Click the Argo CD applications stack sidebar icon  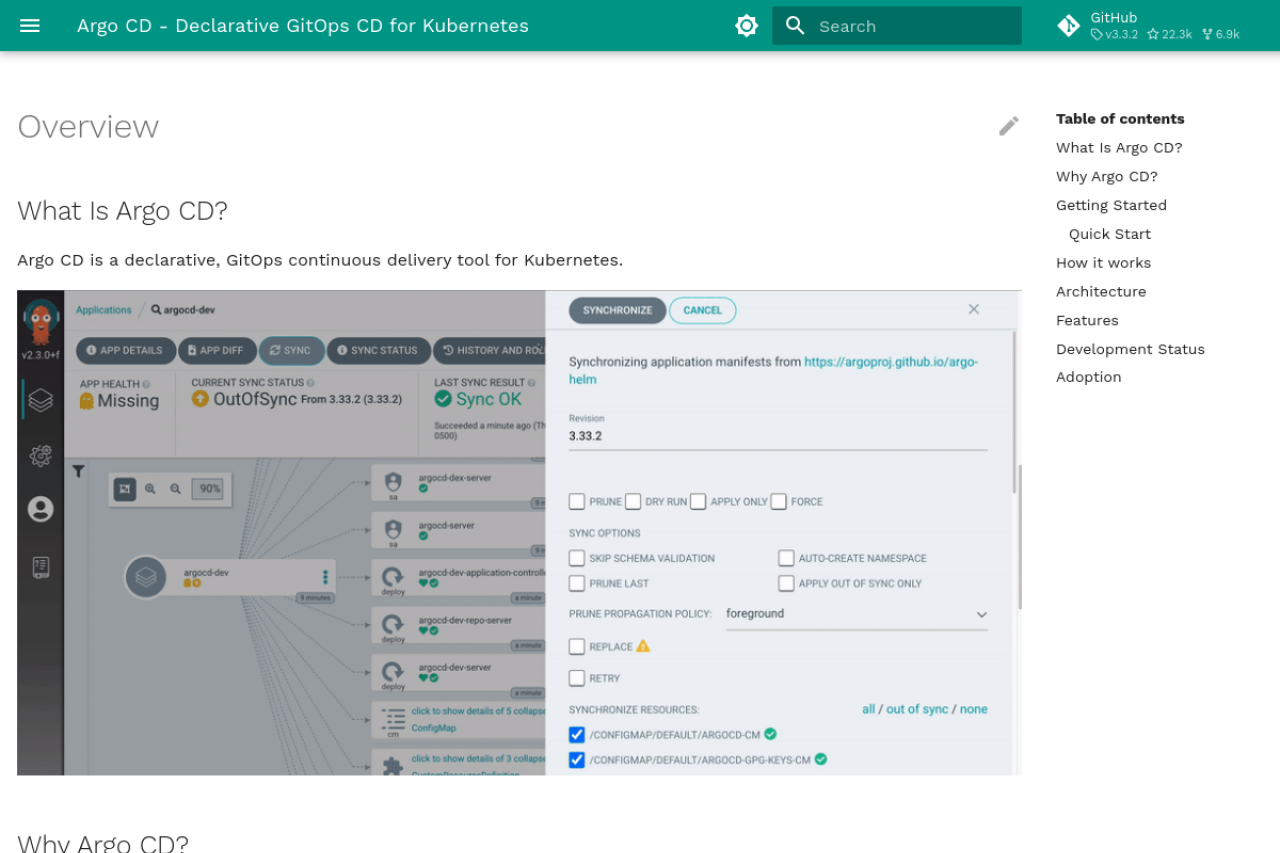(41, 400)
